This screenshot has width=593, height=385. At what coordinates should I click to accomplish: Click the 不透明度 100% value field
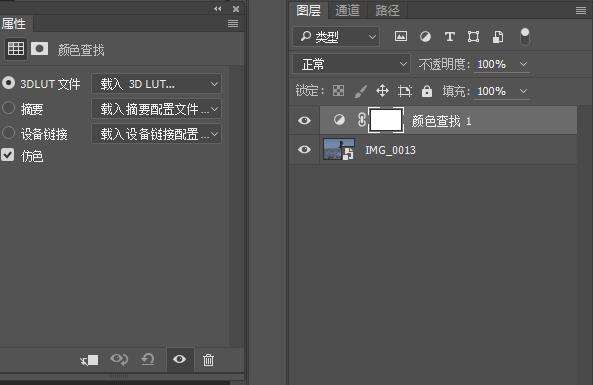492,64
